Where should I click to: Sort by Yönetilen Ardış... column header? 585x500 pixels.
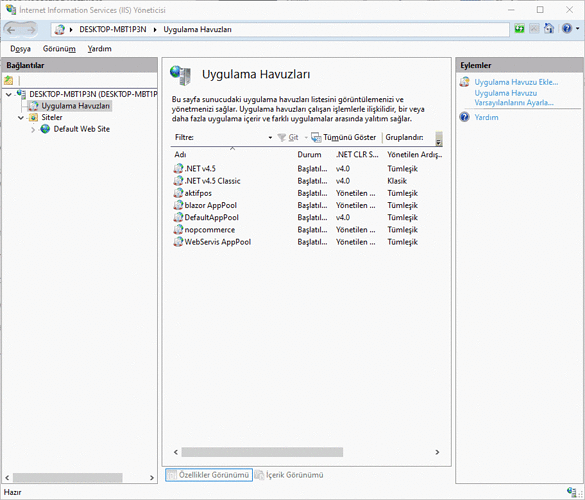pyautogui.click(x=414, y=154)
